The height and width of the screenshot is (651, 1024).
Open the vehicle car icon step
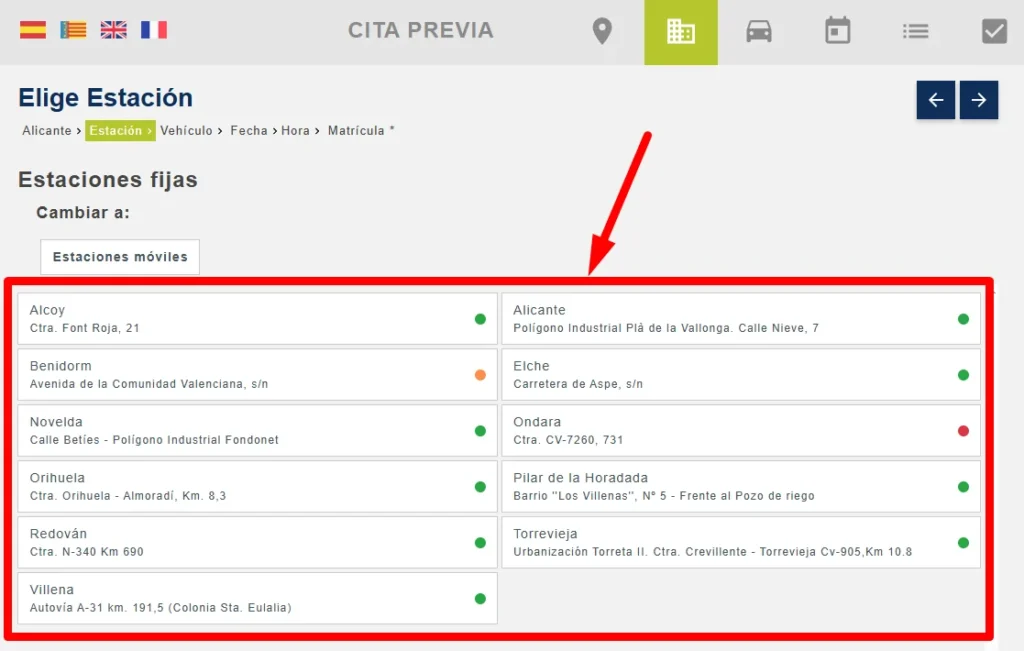point(759,32)
